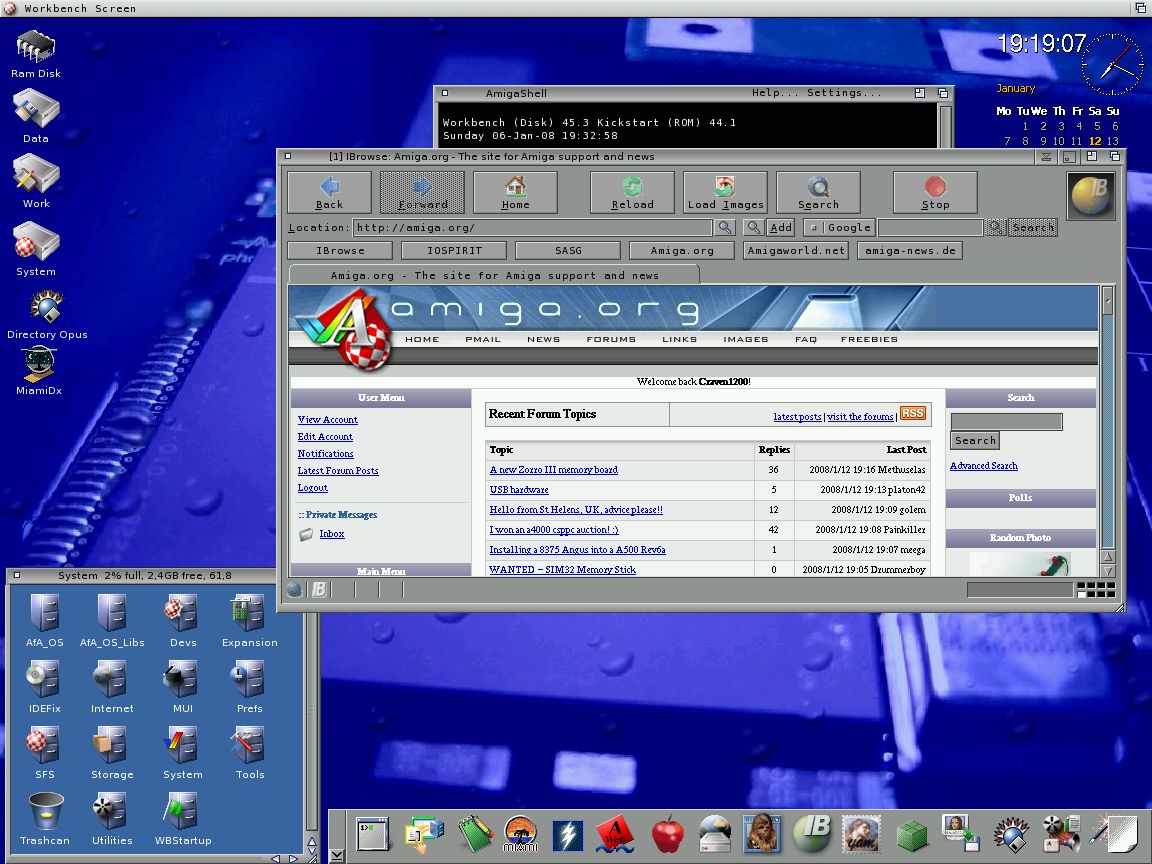The width and height of the screenshot is (1152, 864).
Task: Go Back in IBrowse
Action: (329, 192)
